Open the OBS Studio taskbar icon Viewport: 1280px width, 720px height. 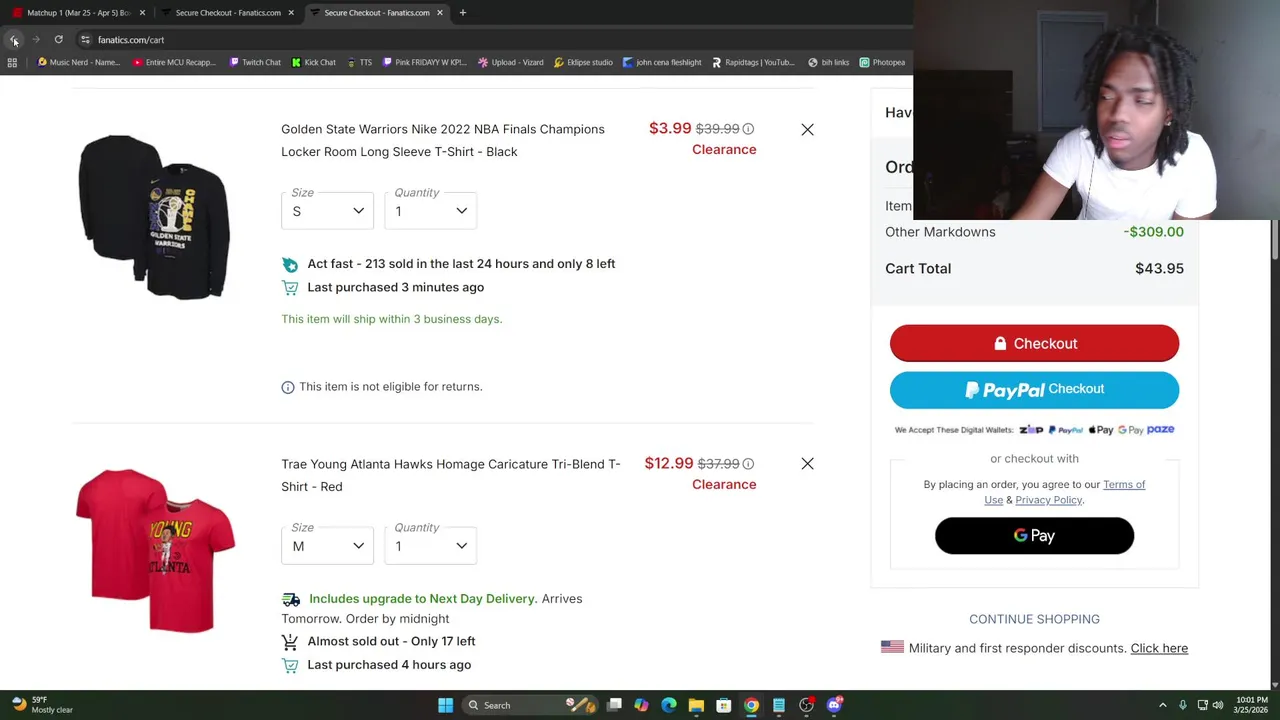click(806, 705)
